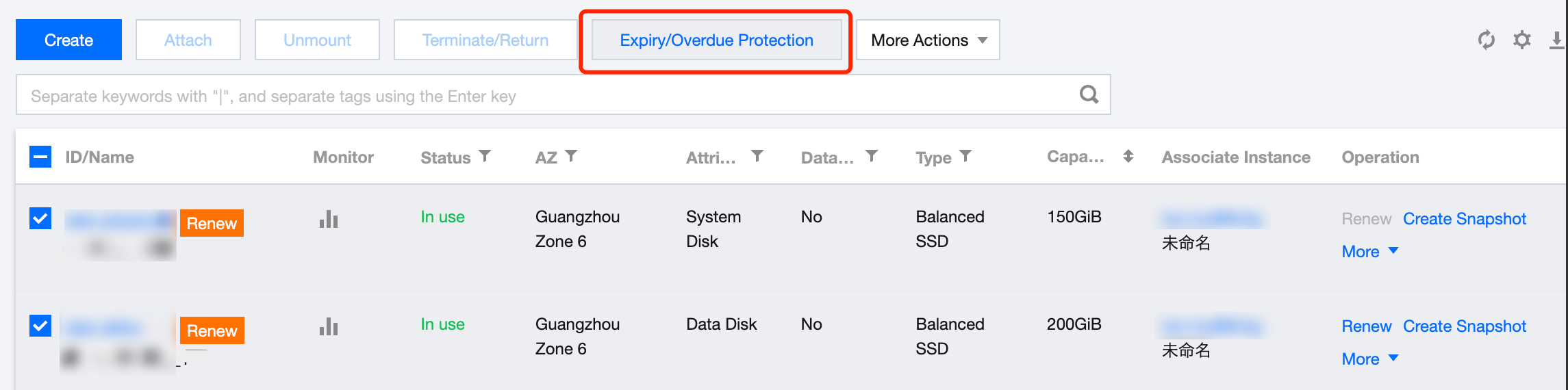This screenshot has width=1568, height=390.
Task: Open the column settings gear icon
Action: pos(1521,40)
